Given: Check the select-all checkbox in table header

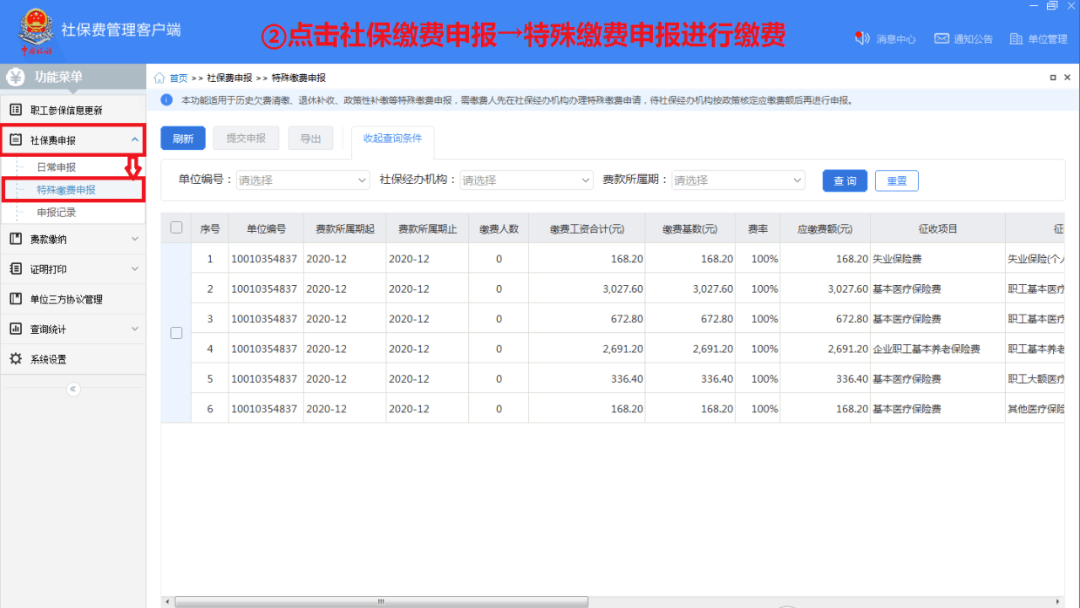Looking at the screenshot, I should pos(176,228).
